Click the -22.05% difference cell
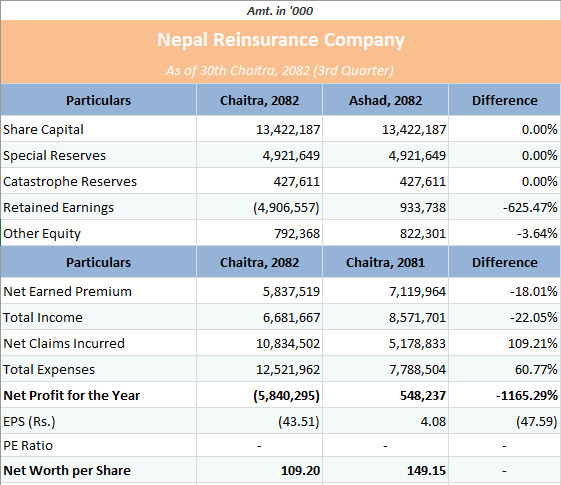 coord(533,318)
